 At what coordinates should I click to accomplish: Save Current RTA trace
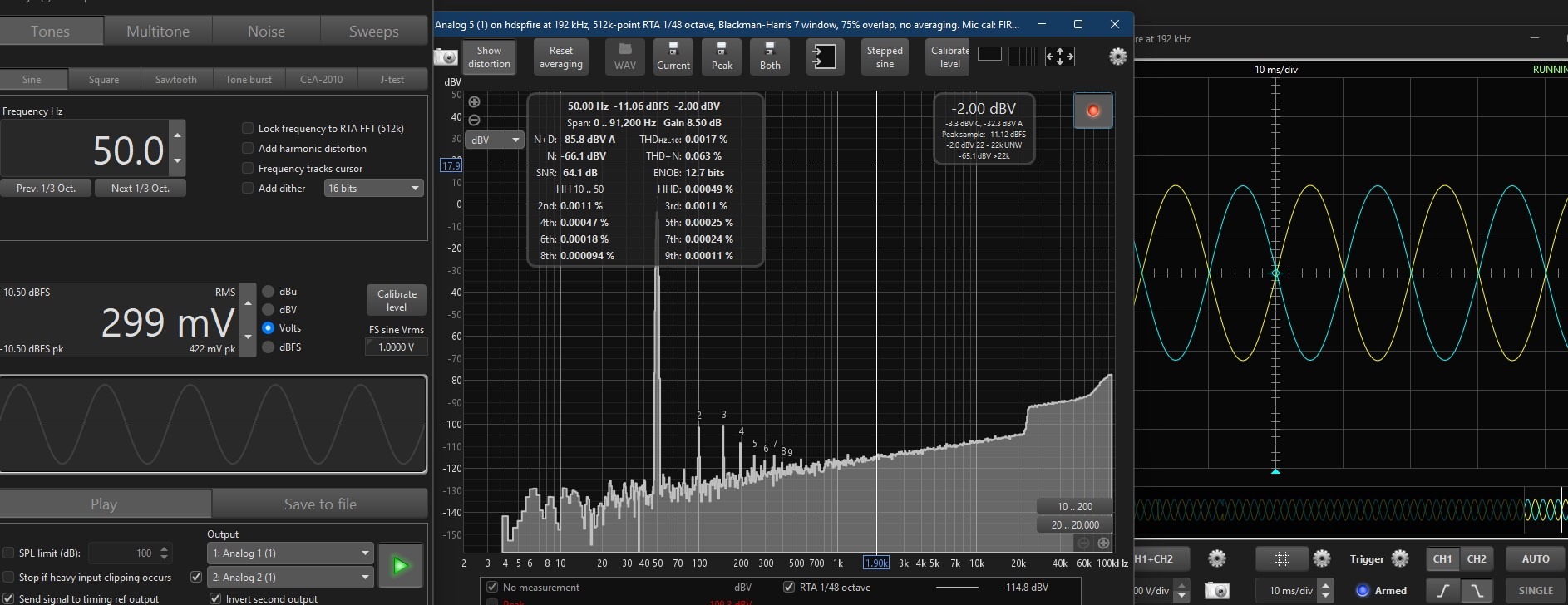[x=673, y=57]
